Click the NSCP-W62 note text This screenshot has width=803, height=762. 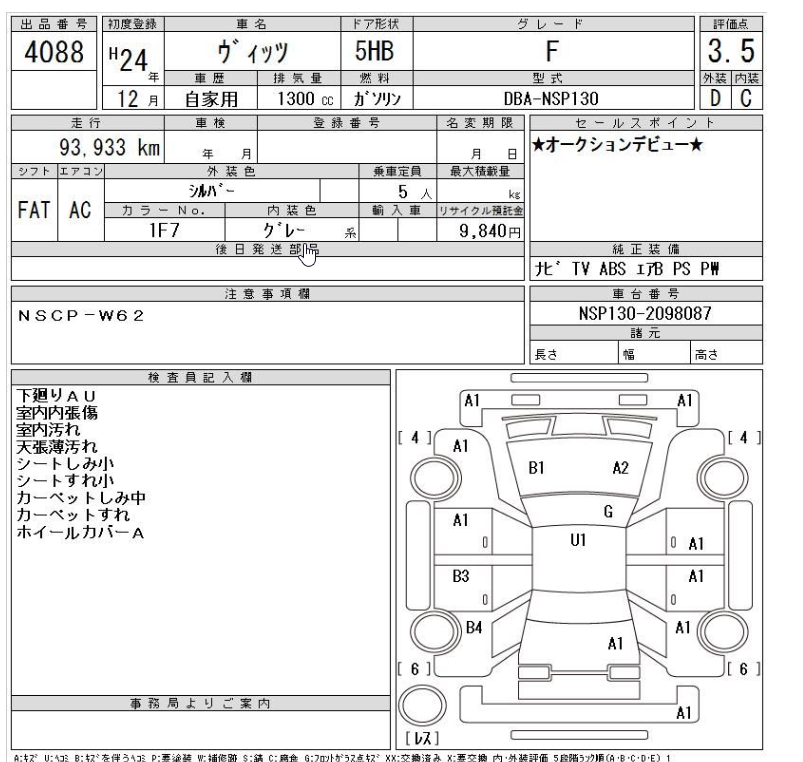[x=81, y=316]
